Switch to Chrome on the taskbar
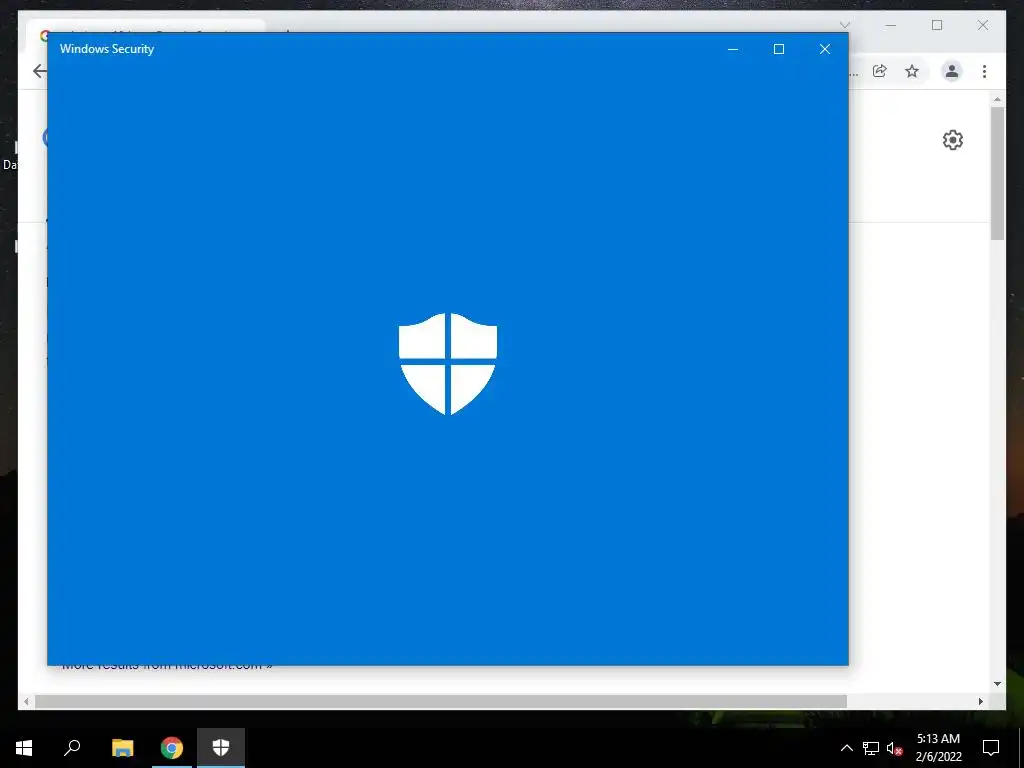 (172, 748)
